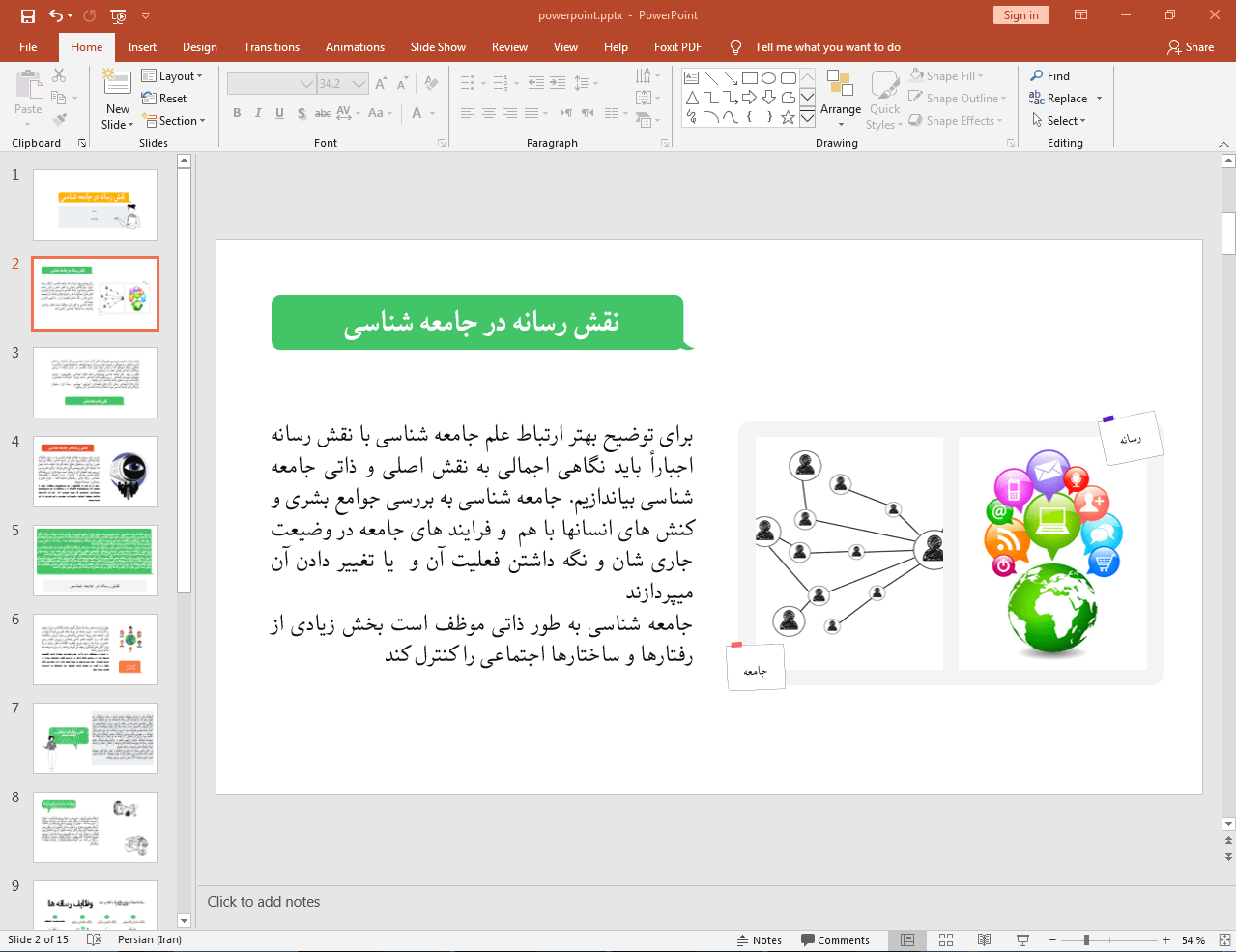Open the Arrange objects menu

click(x=841, y=100)
